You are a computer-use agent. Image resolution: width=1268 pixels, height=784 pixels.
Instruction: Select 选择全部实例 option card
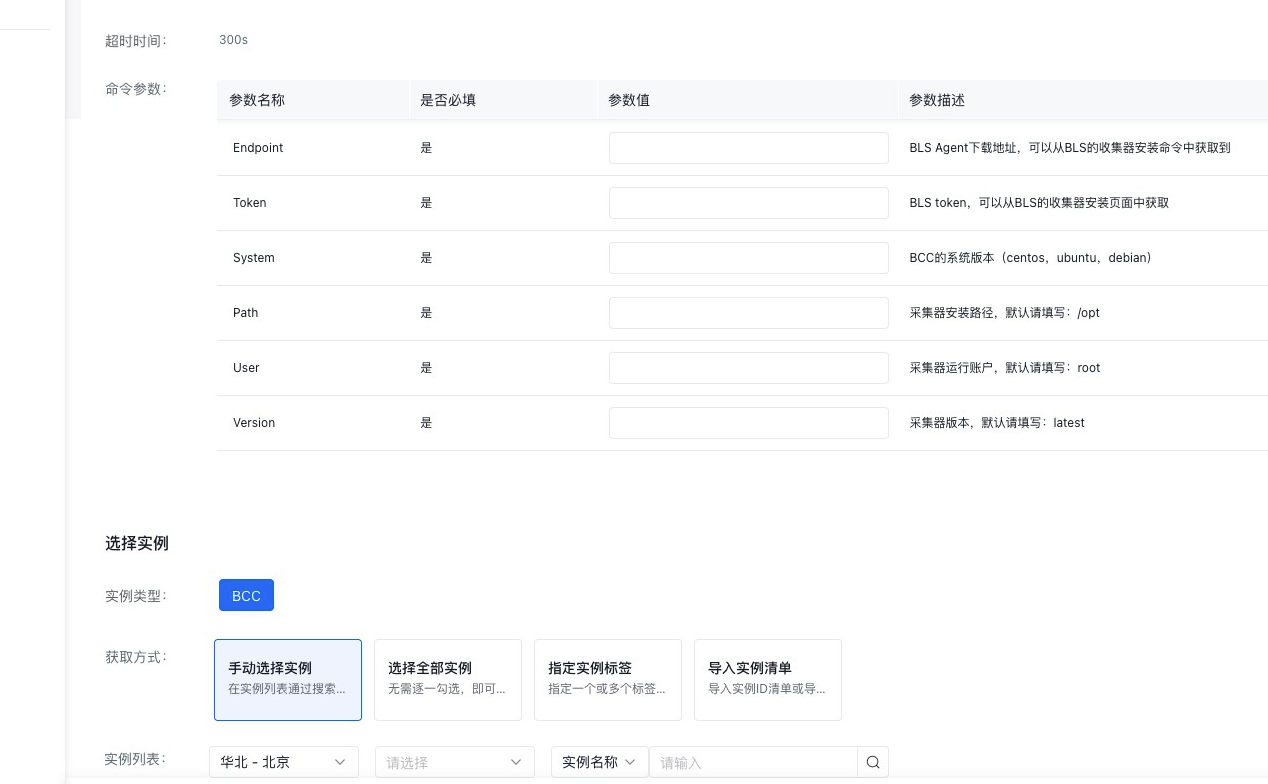pos(448,679)
